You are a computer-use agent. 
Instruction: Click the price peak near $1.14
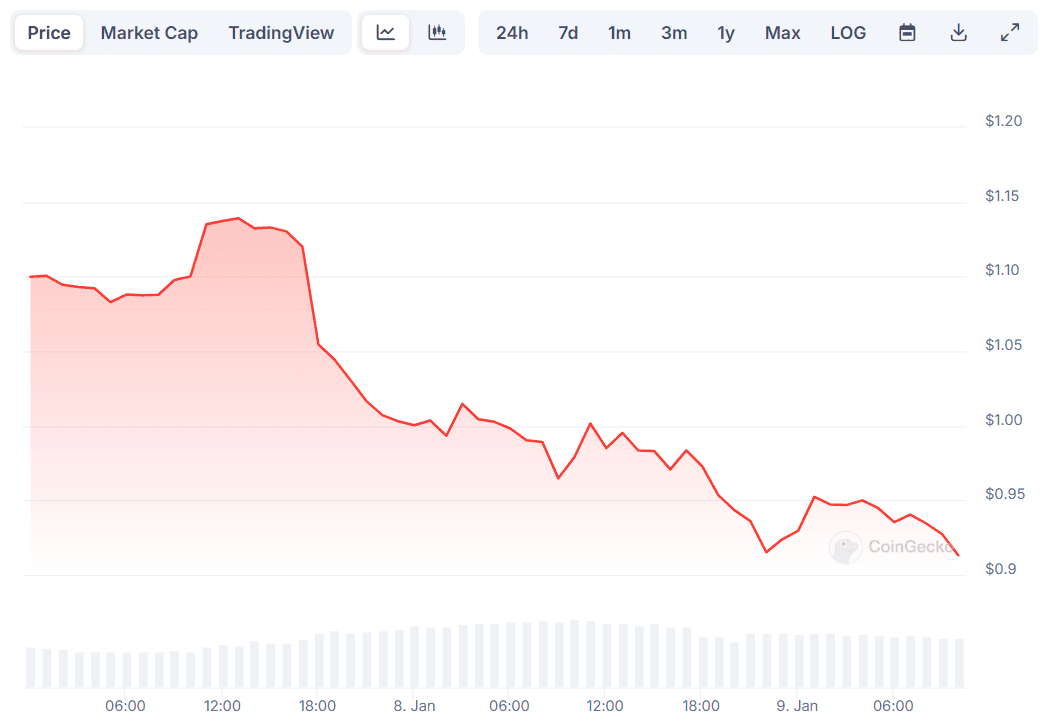[x=238, y=218]
